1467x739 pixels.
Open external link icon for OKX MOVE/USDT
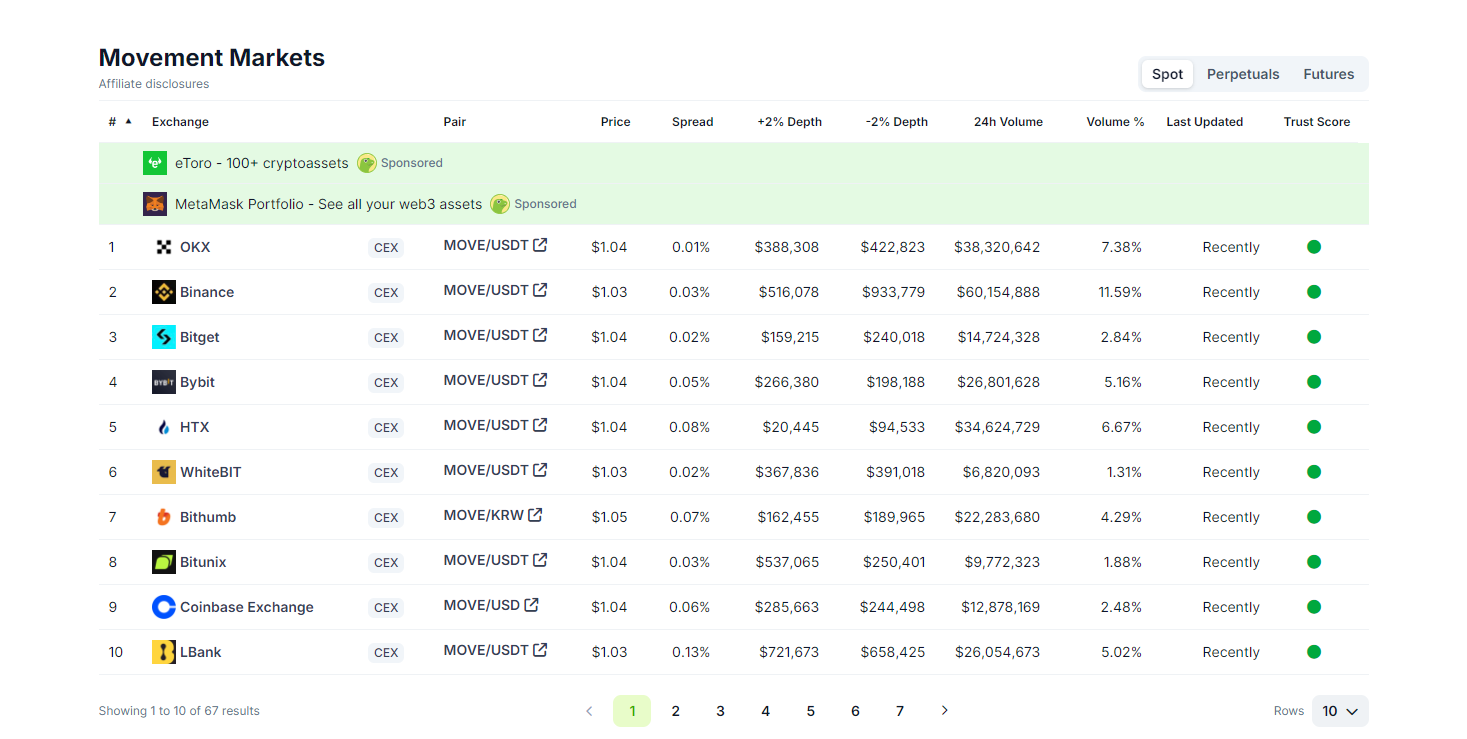point(540,245)
